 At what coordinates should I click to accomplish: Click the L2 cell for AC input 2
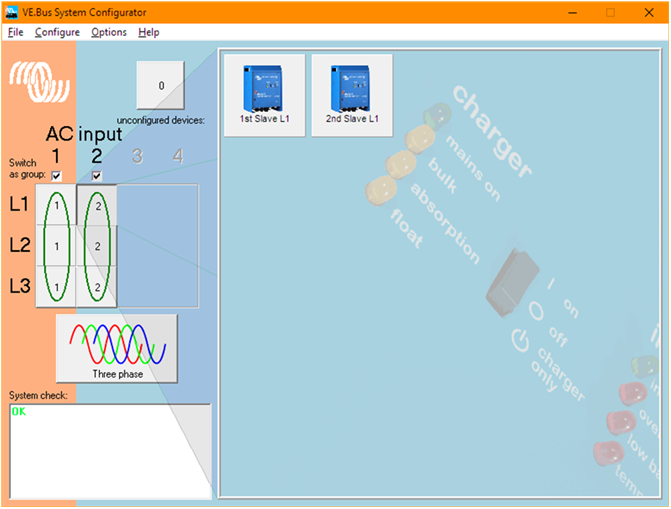[x=97, y=246]
